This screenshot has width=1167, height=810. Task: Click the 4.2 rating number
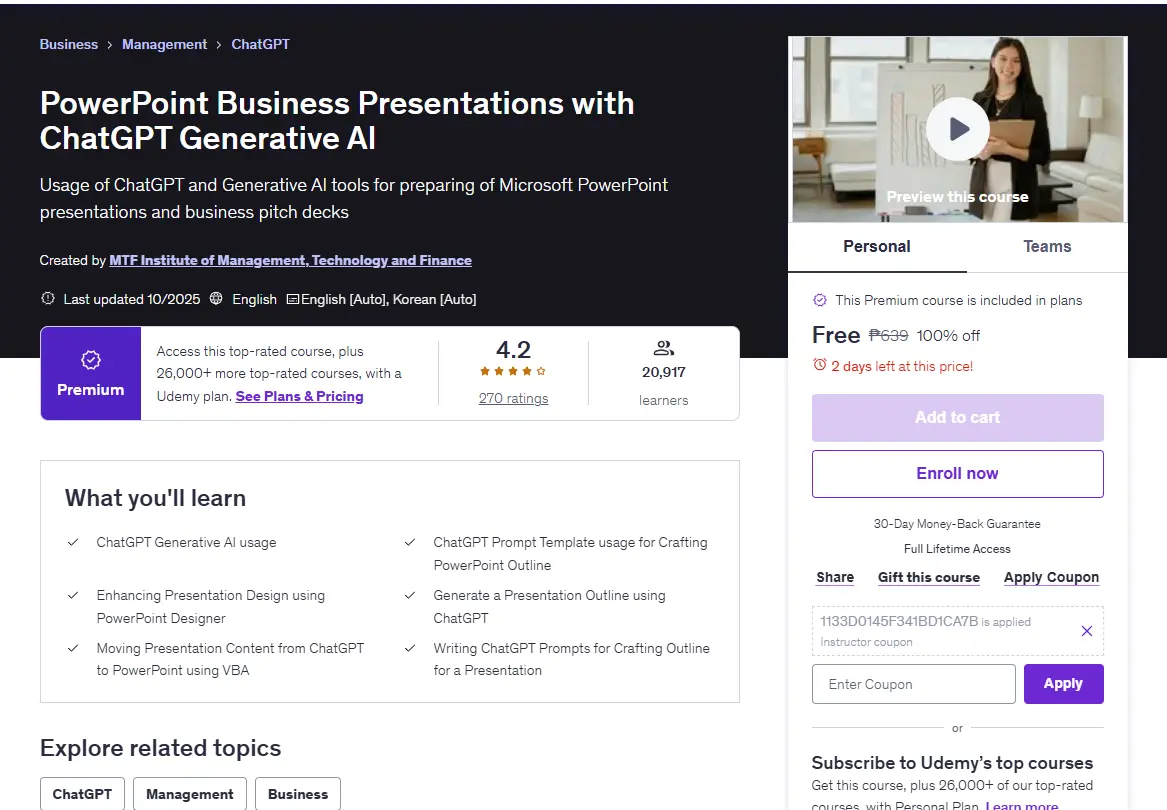514,350
